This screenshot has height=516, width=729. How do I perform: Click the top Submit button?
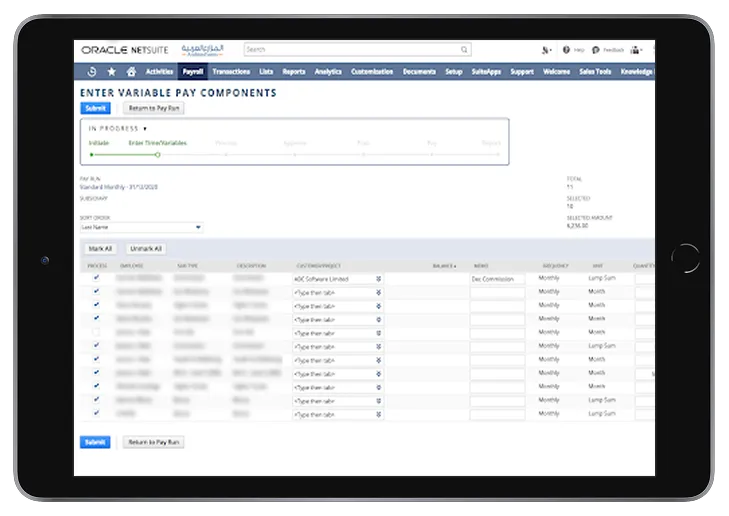tap(95, 107)
